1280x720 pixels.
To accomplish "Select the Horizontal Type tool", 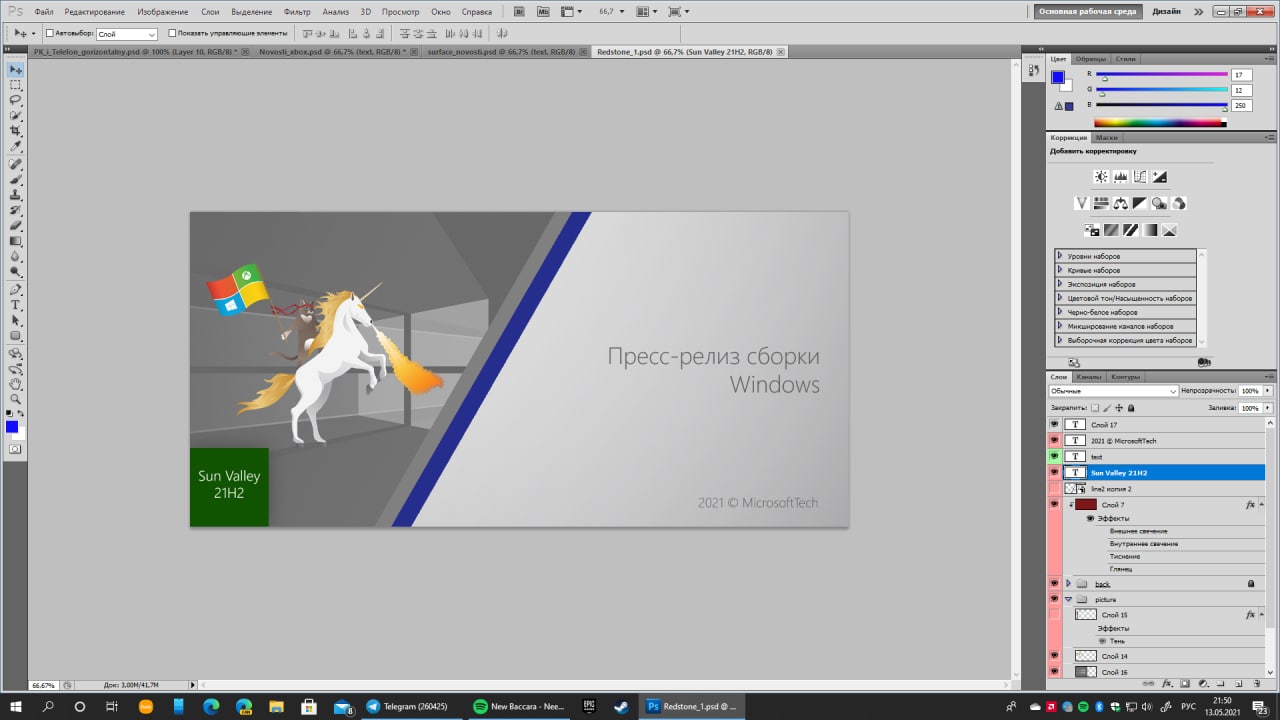I will tap(15, 305).
